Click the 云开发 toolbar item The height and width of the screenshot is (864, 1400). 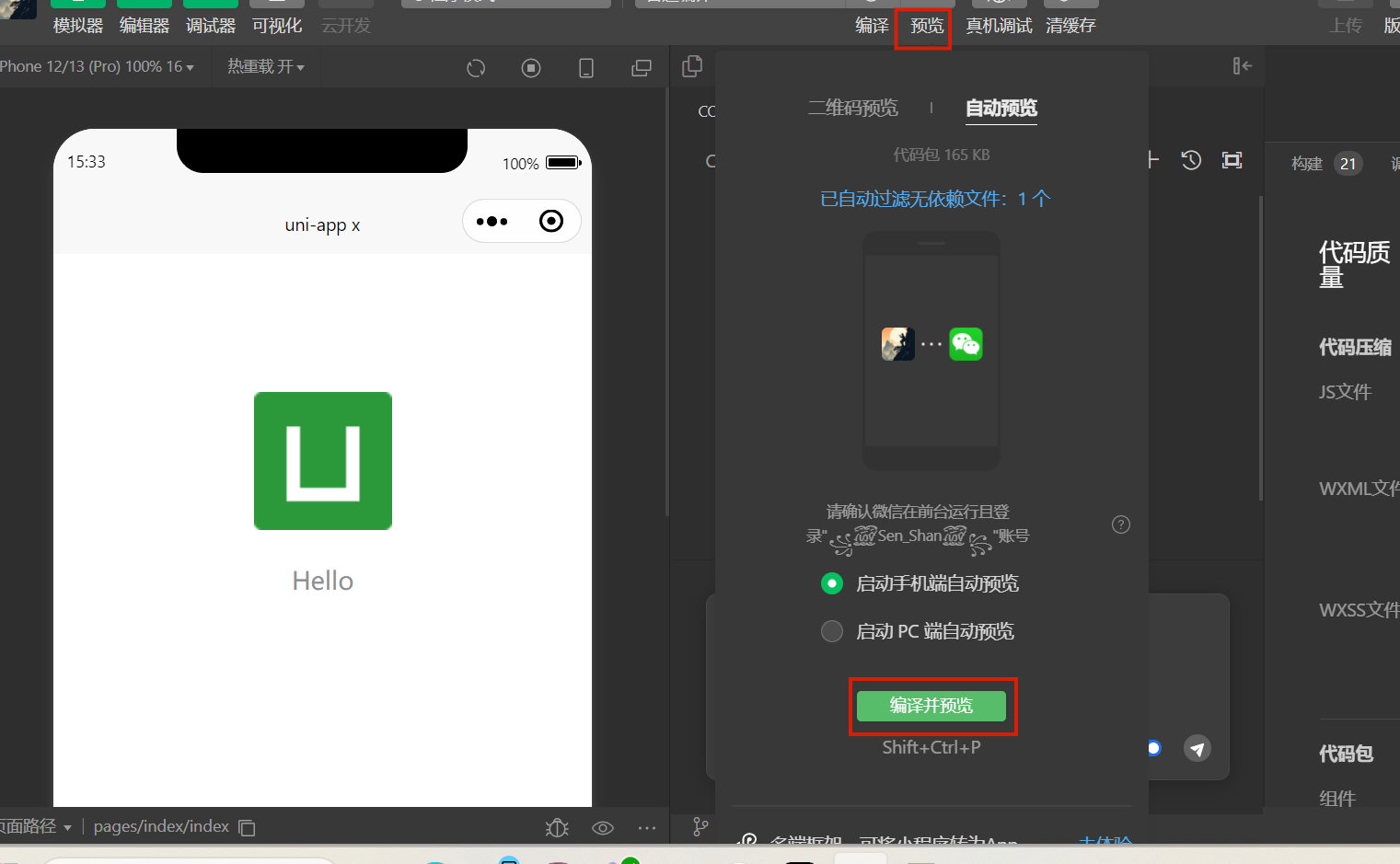point(346,26)
